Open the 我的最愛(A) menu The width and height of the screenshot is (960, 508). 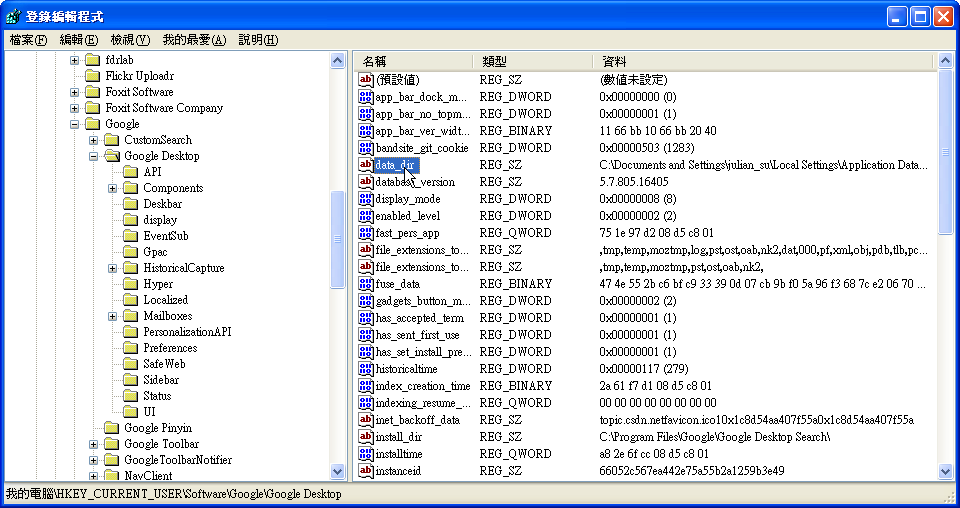(x=194, y=40)
